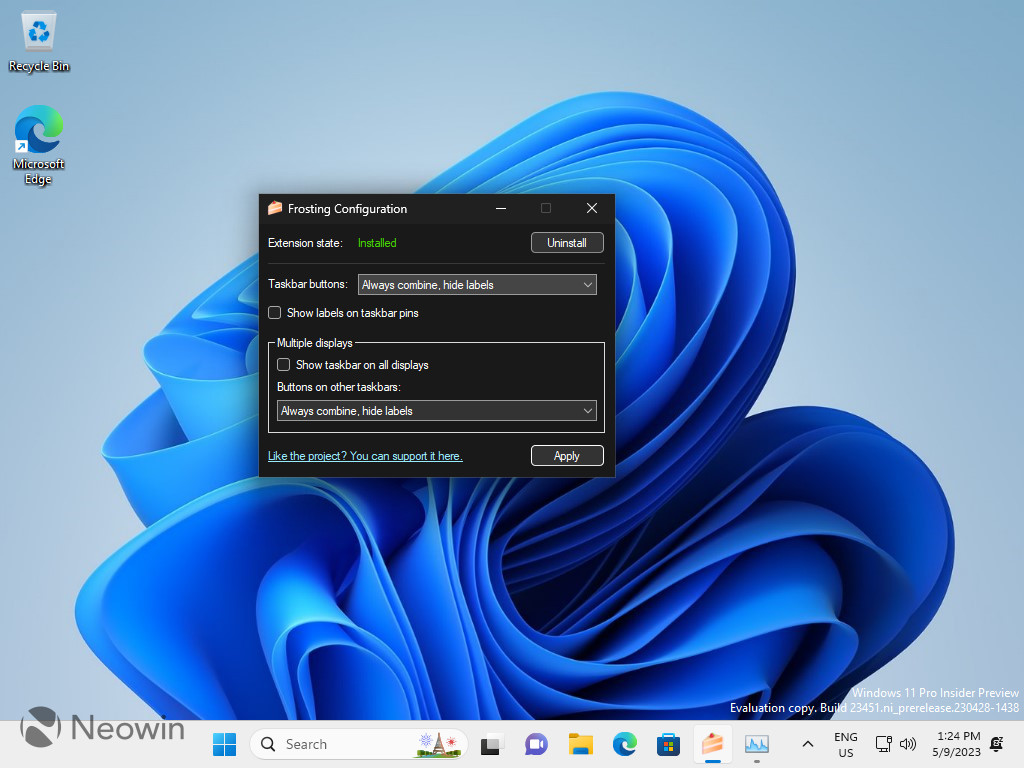Open the Taskbar buttons dropdown
Image resolution: width=1024 pixels, height=768 pixels.
477,284
